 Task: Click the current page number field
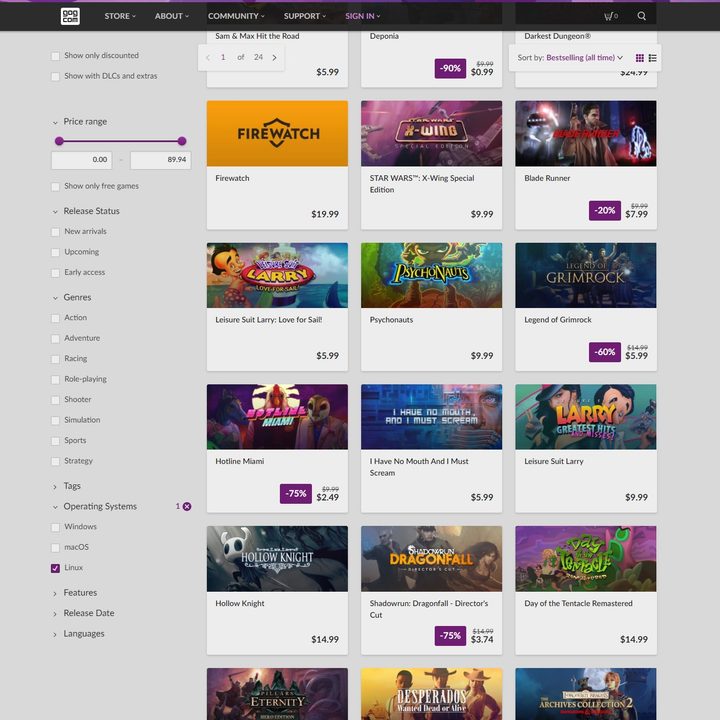223,57
